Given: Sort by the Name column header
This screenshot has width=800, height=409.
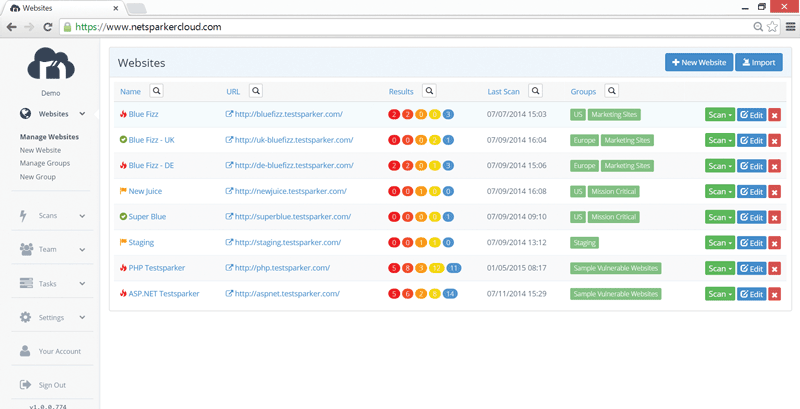Looking at the screenshot, I should (x=130, y=92).
